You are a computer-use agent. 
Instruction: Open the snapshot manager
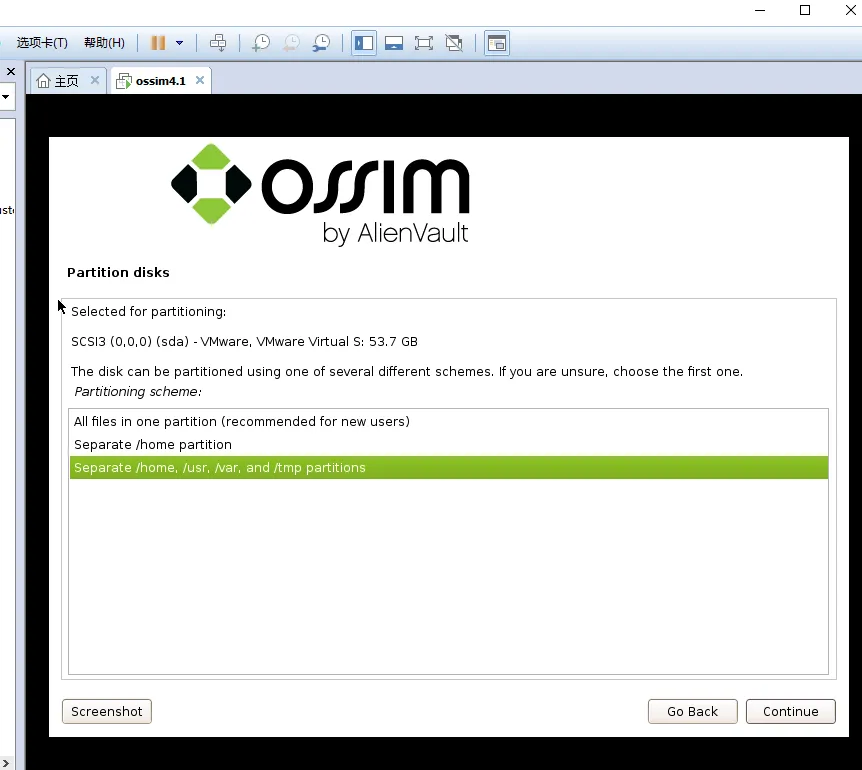[322, 43]
